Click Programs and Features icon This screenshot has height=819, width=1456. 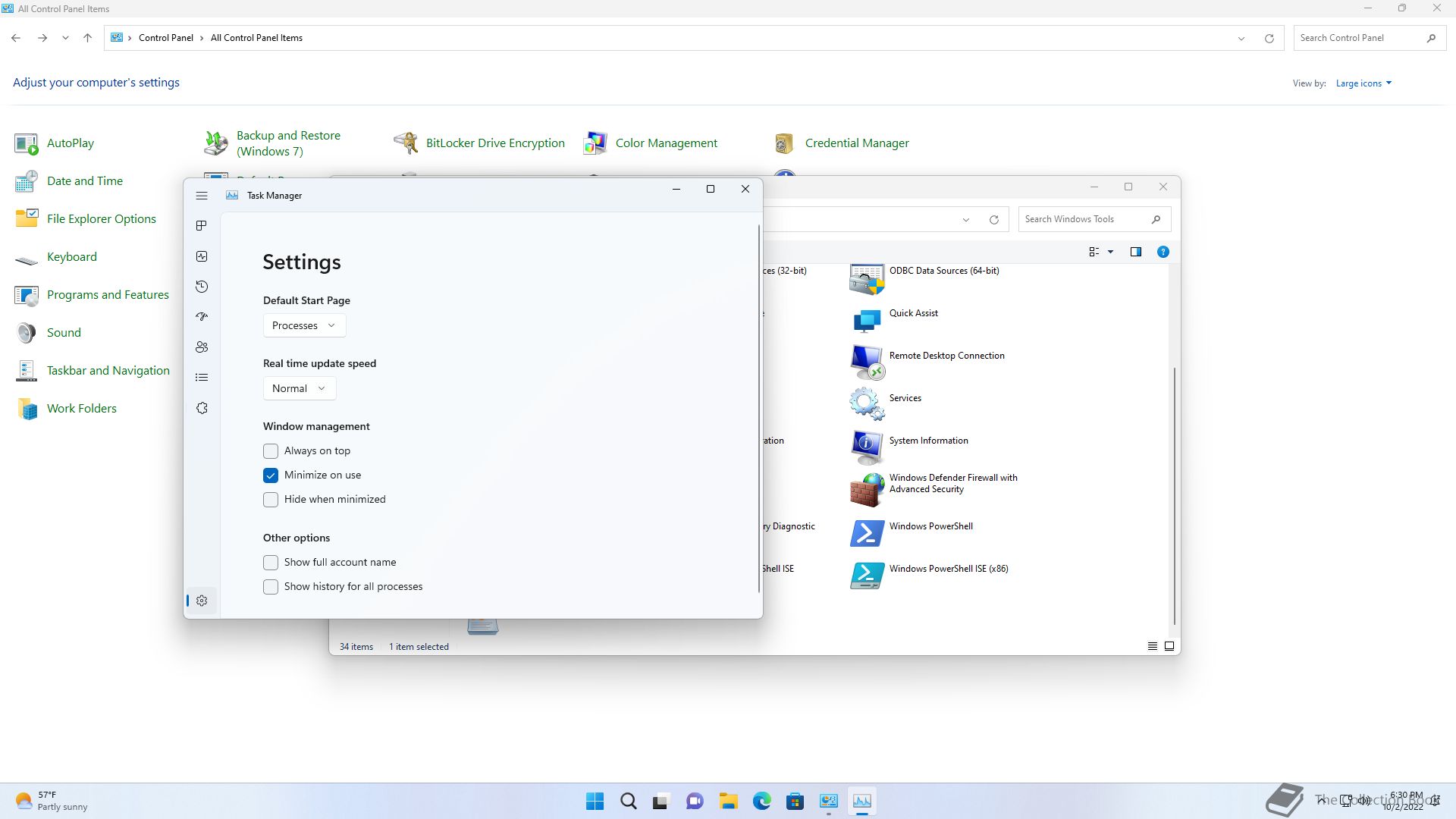[x=27, y=295]
